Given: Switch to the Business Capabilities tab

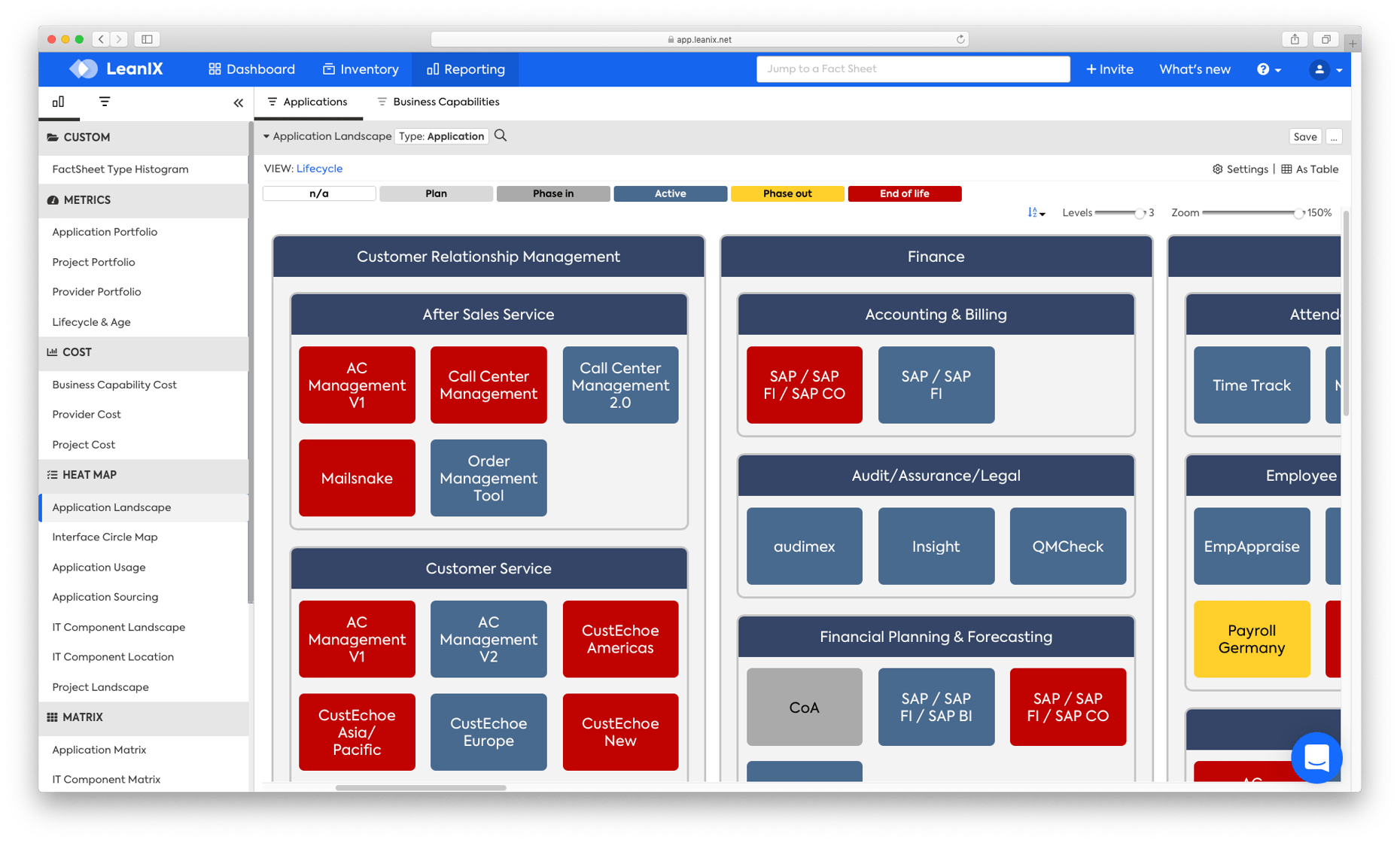Looking at the screenshot, I should [x=446, y=102].
